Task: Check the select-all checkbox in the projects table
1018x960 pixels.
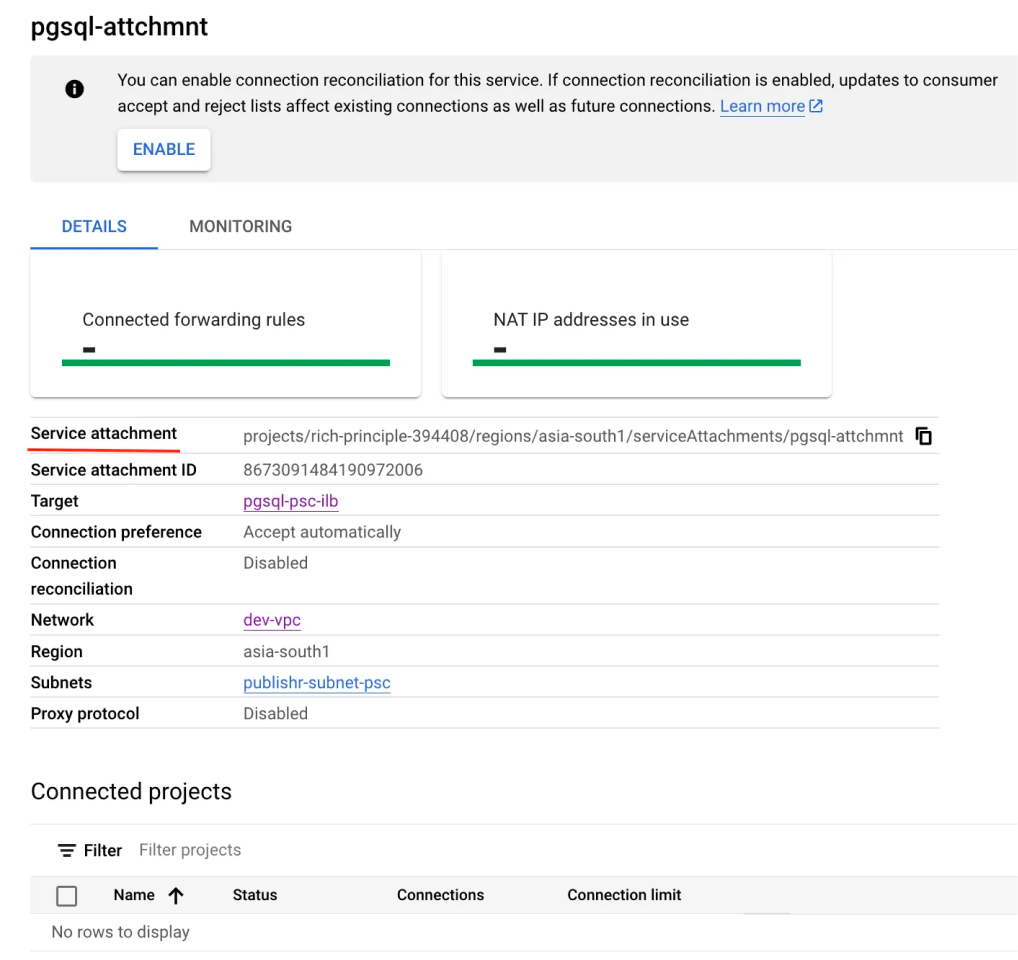Action: tap(66, 895)
